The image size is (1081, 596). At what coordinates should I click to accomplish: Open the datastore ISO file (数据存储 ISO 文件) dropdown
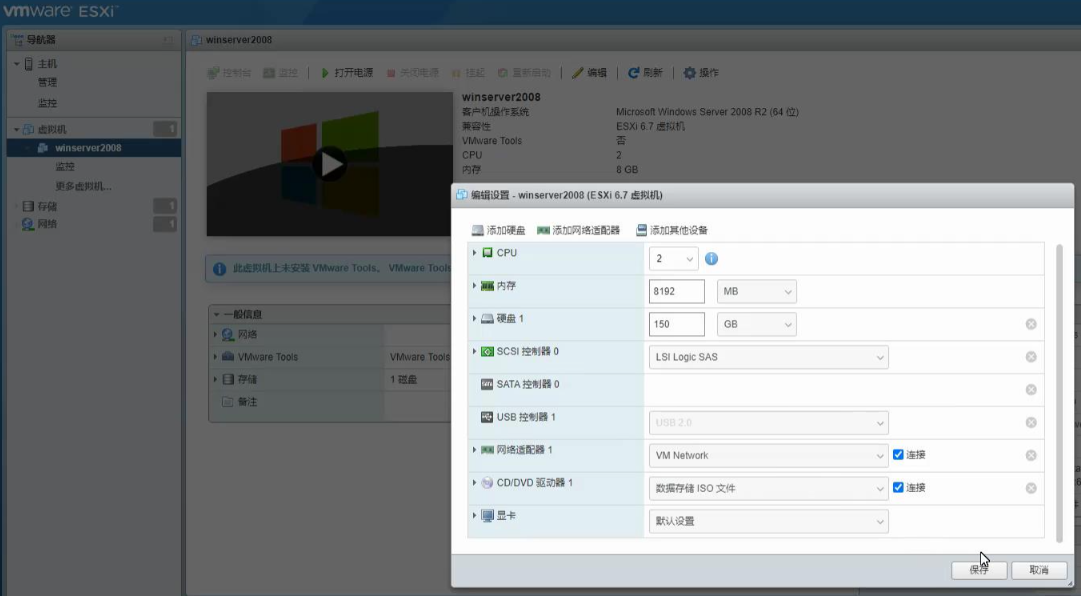tap(768, 488)
